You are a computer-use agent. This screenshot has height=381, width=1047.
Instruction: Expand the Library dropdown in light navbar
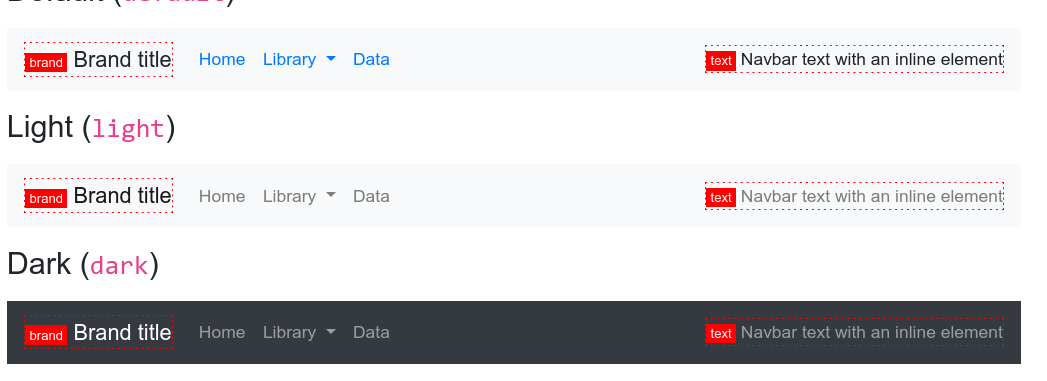299,196
